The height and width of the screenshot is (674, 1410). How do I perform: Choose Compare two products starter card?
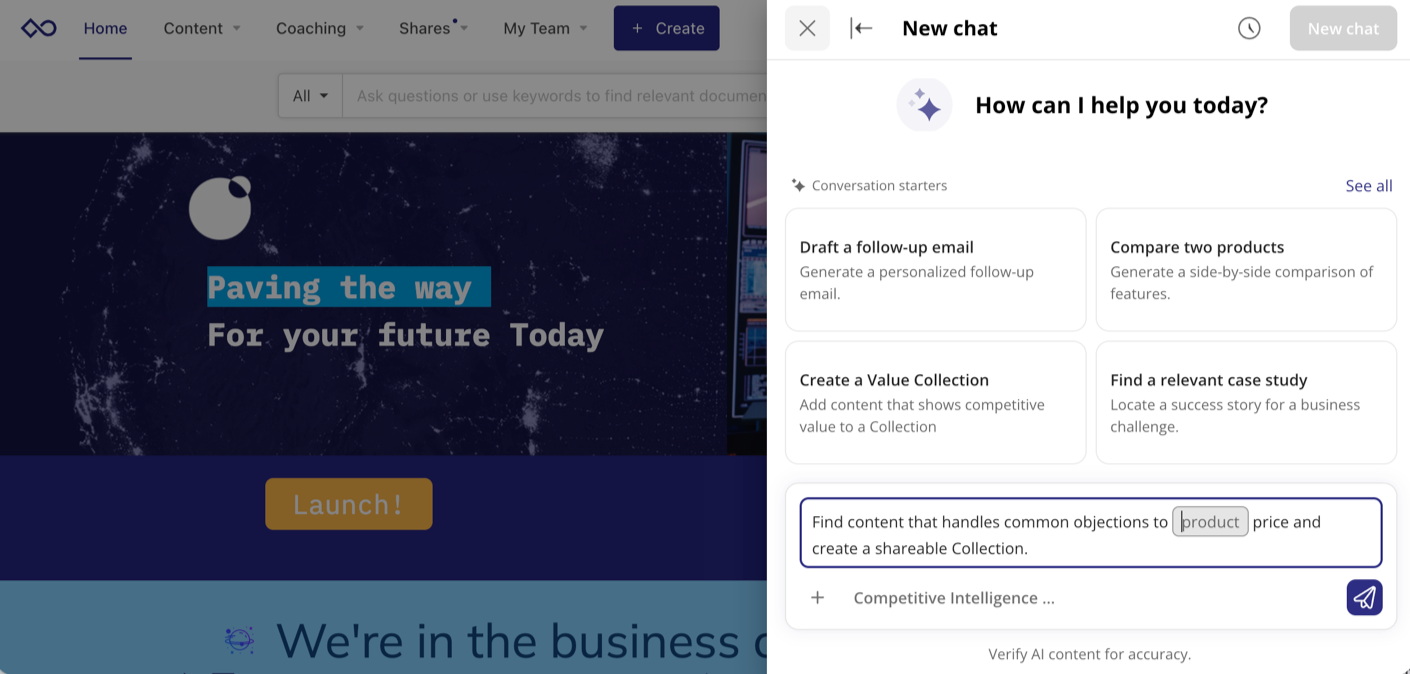(1245, 269)
